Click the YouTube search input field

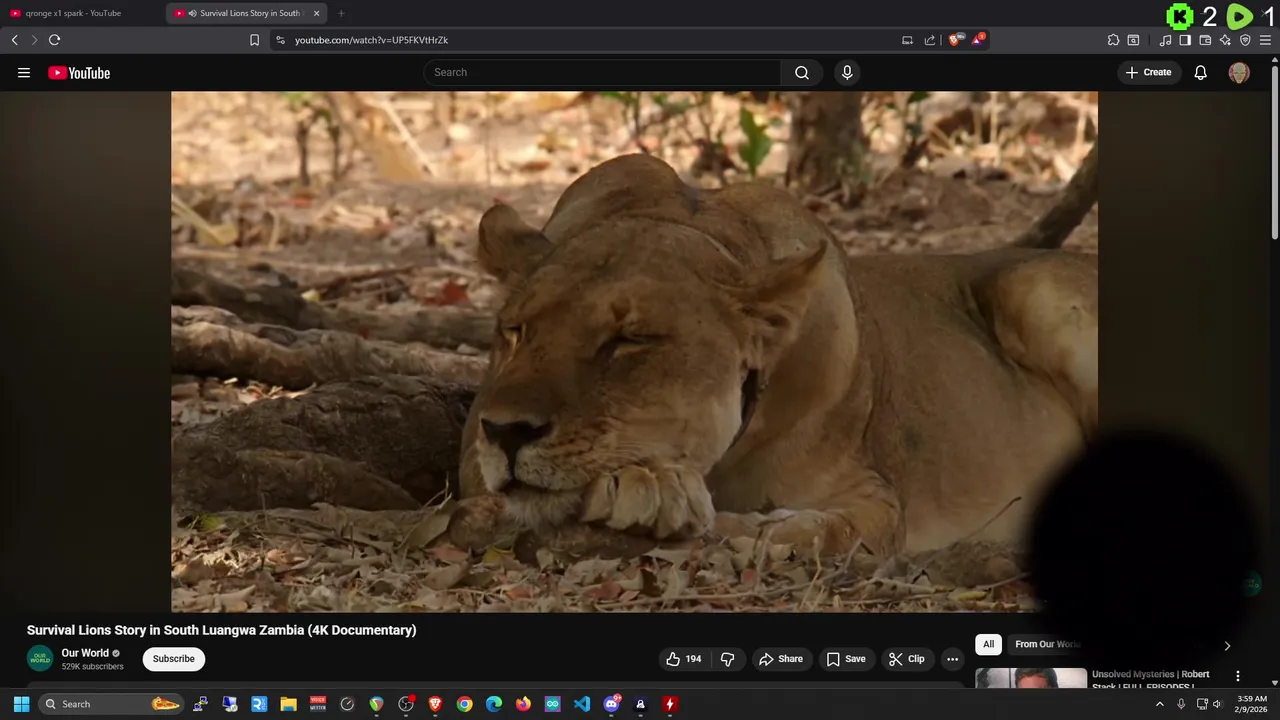[603, 72]
